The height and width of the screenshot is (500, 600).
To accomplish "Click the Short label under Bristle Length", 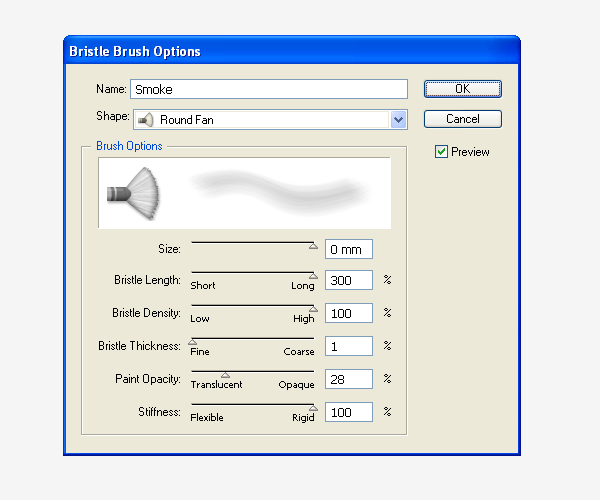I will (203, 286).
